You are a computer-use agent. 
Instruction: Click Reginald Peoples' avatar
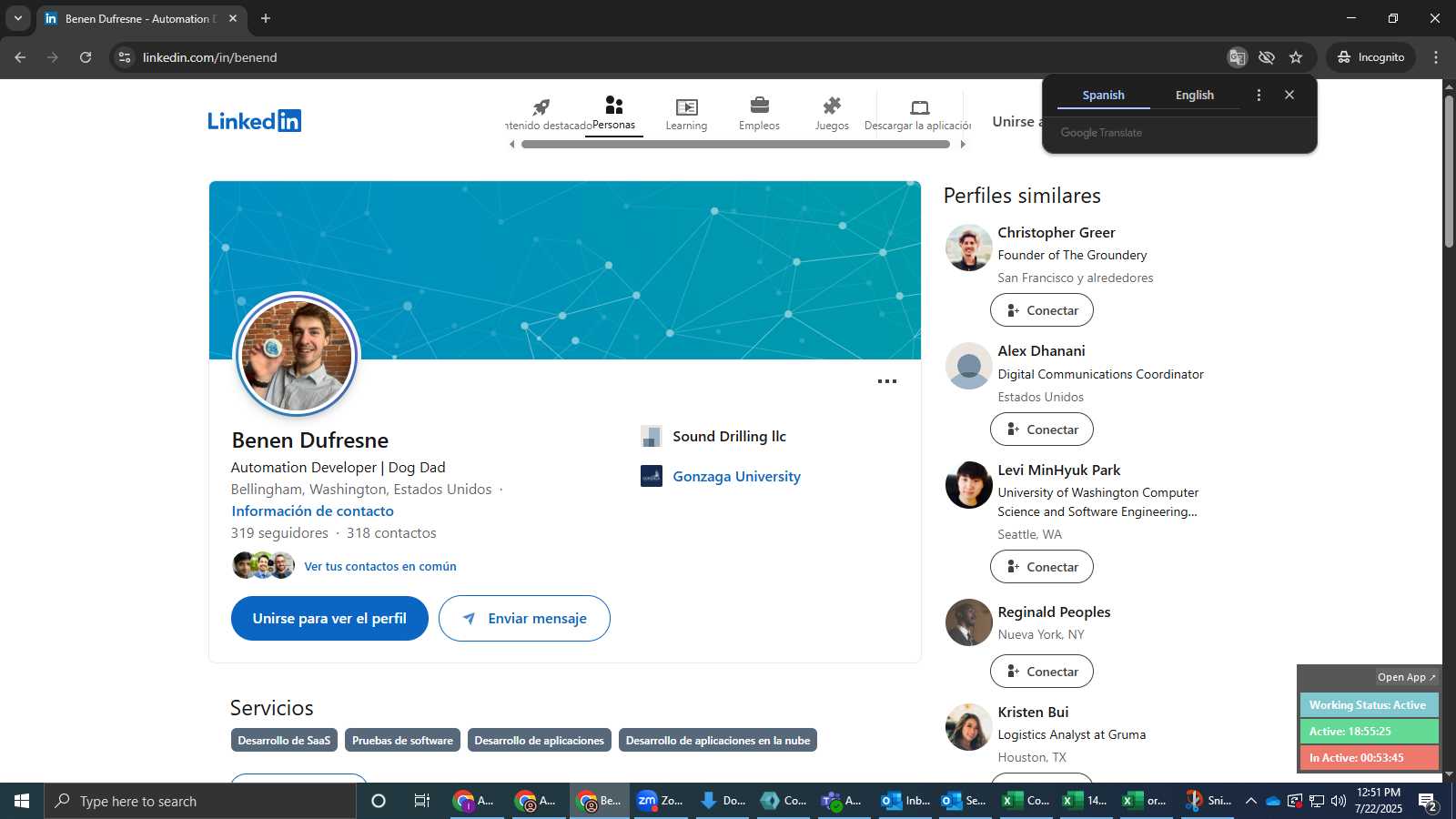pyautogui.click(x=969, y=622)
